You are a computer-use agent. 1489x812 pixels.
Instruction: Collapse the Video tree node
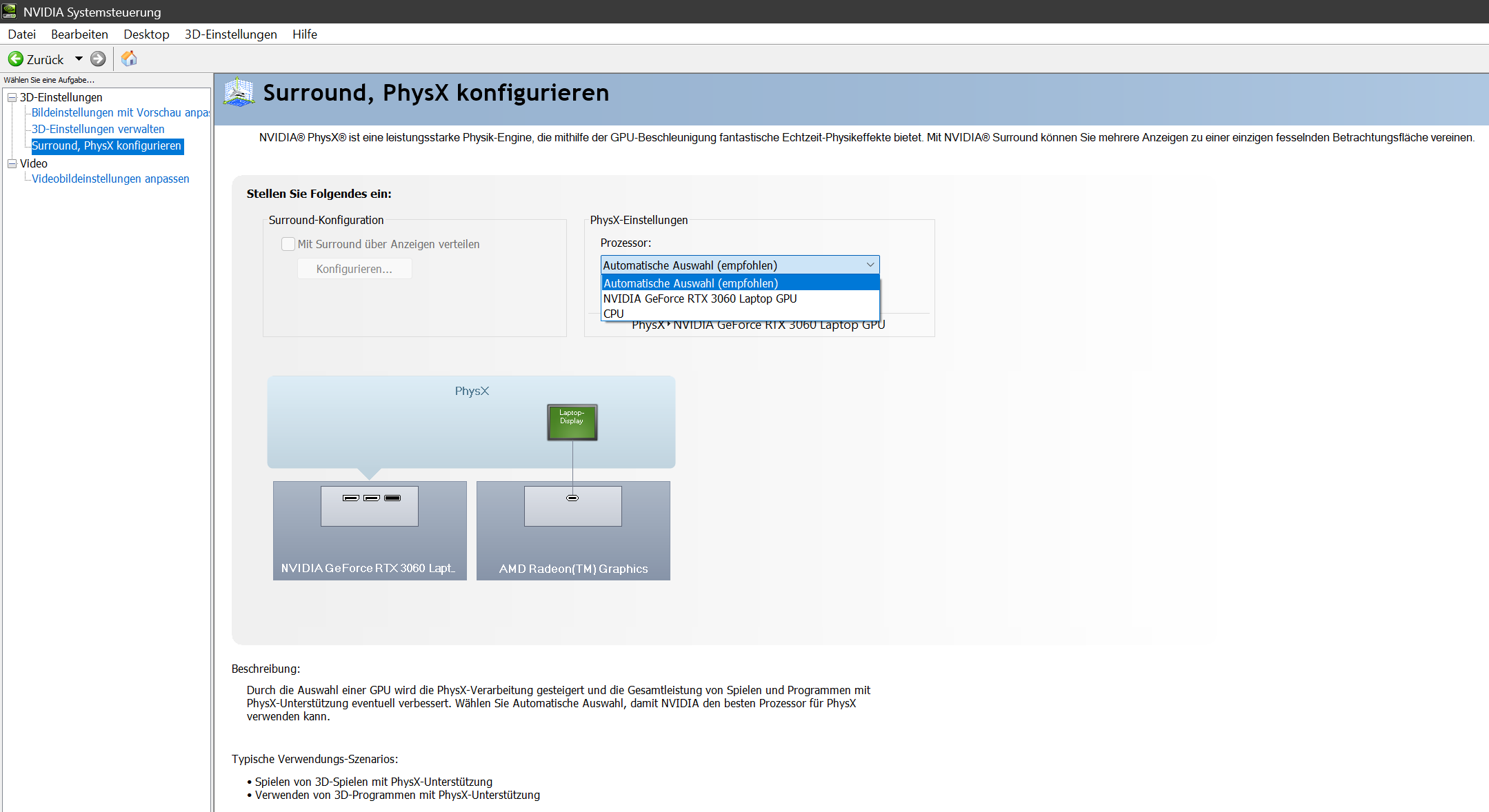coord(12,163)
